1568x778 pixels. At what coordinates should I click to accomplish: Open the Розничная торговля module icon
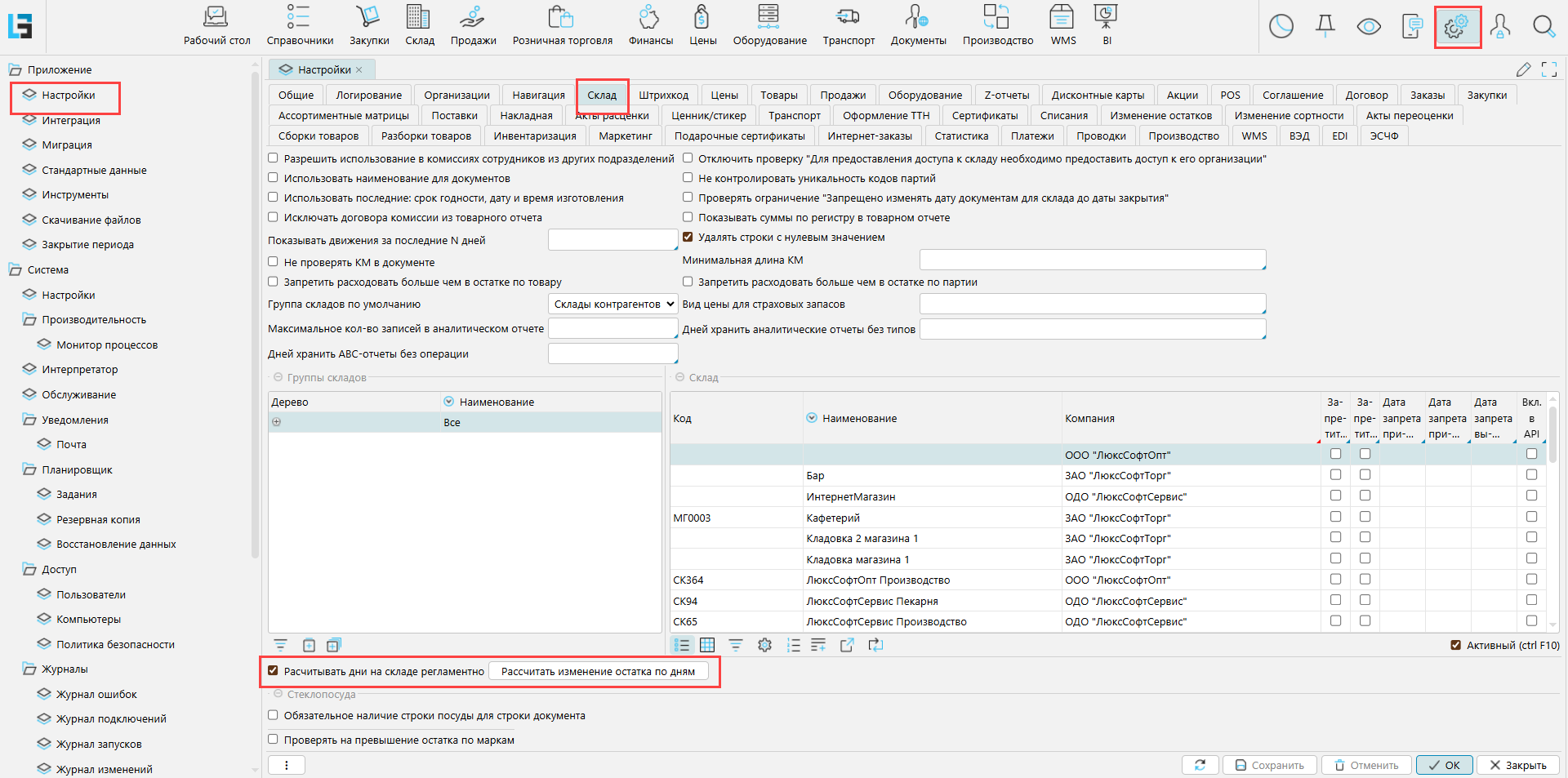[x=562, y=18]
